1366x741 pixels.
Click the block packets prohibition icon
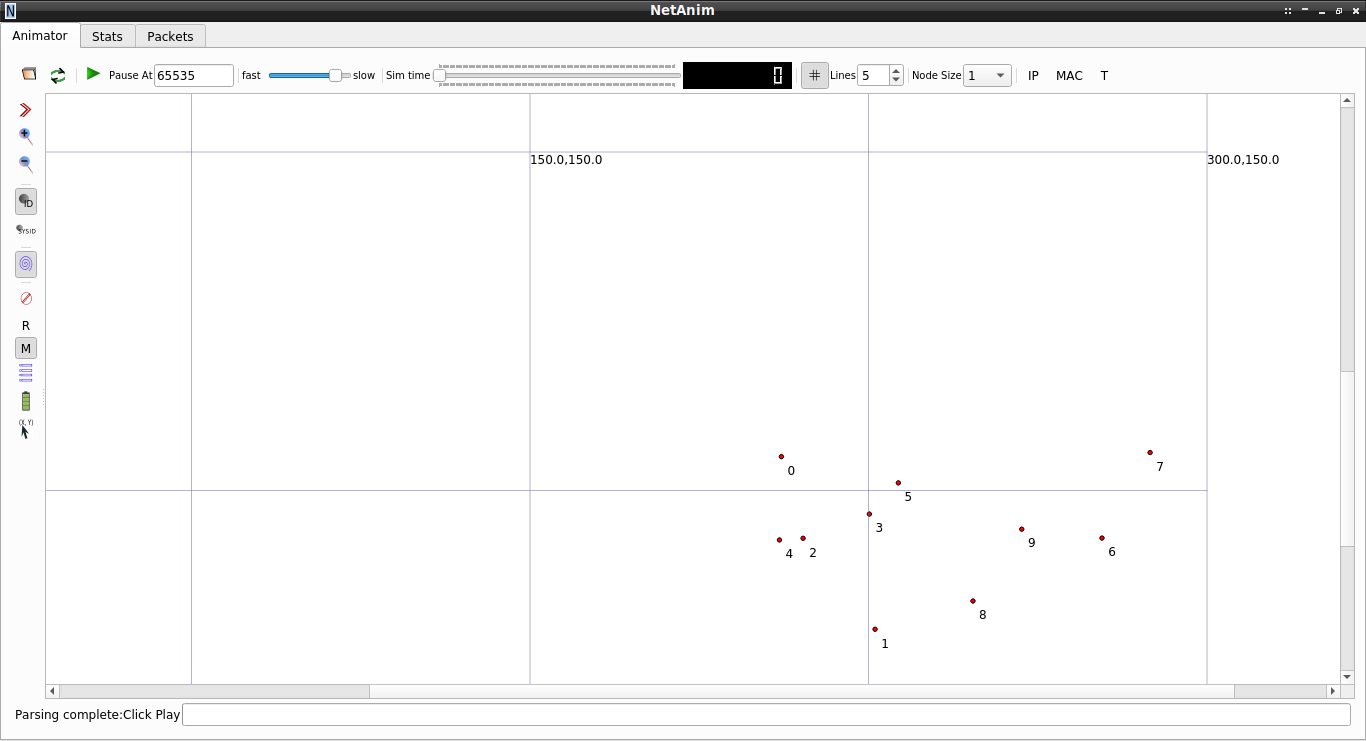point(25,298)
